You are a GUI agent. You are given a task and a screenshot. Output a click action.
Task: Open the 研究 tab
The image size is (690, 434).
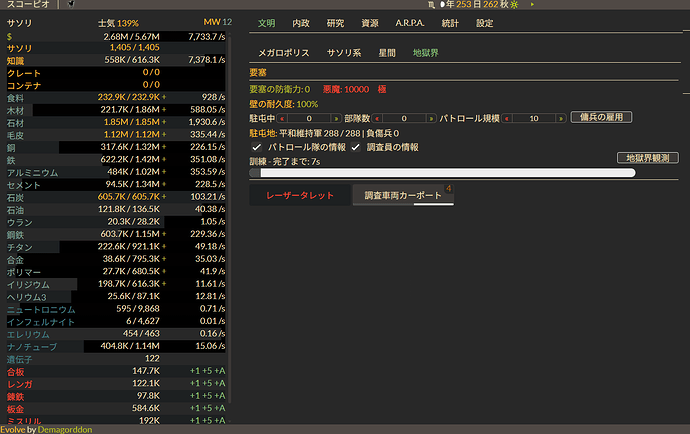tap(335, 22)
